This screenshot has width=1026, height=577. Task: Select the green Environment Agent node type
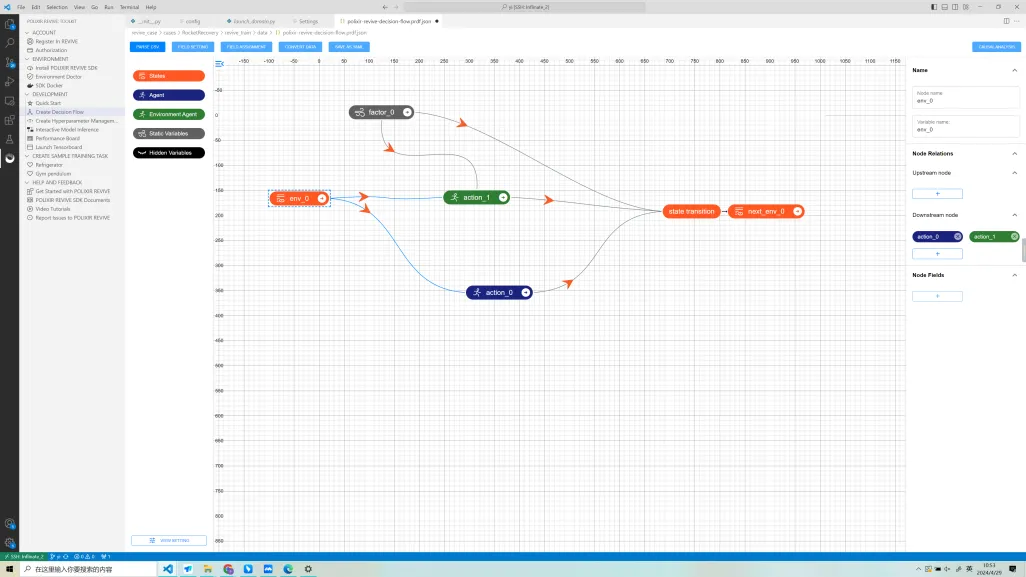click(169, 114)
